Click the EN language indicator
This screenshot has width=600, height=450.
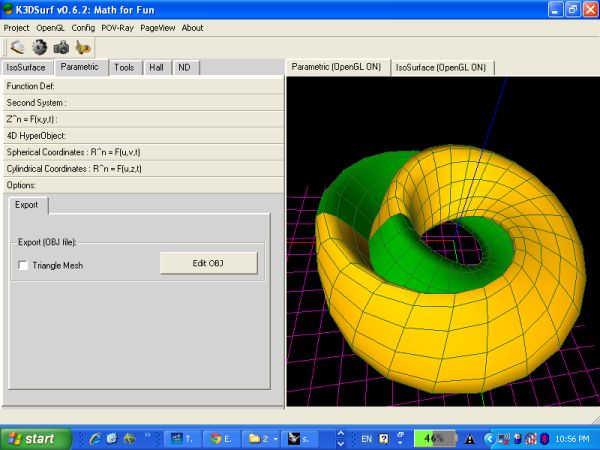coord(366,439)
